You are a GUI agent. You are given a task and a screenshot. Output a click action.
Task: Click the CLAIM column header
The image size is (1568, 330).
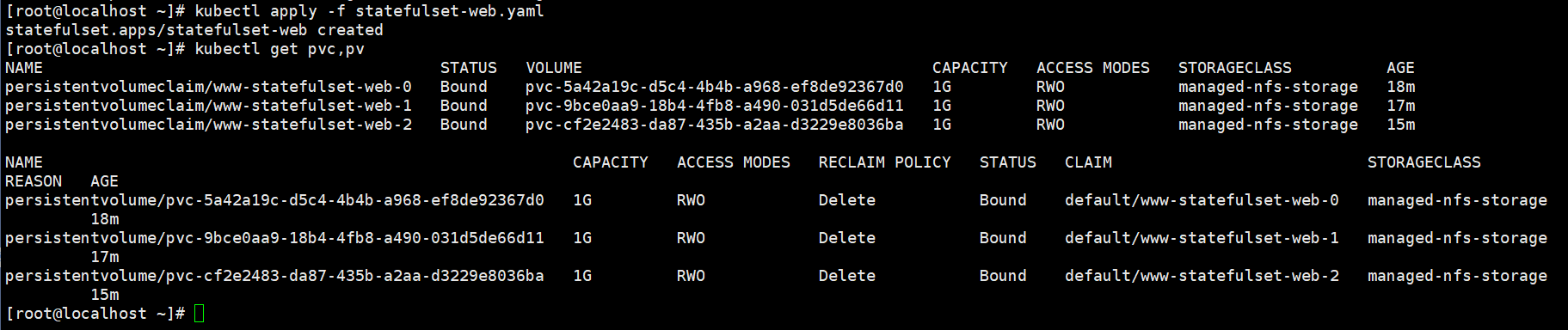(1088, 162)
